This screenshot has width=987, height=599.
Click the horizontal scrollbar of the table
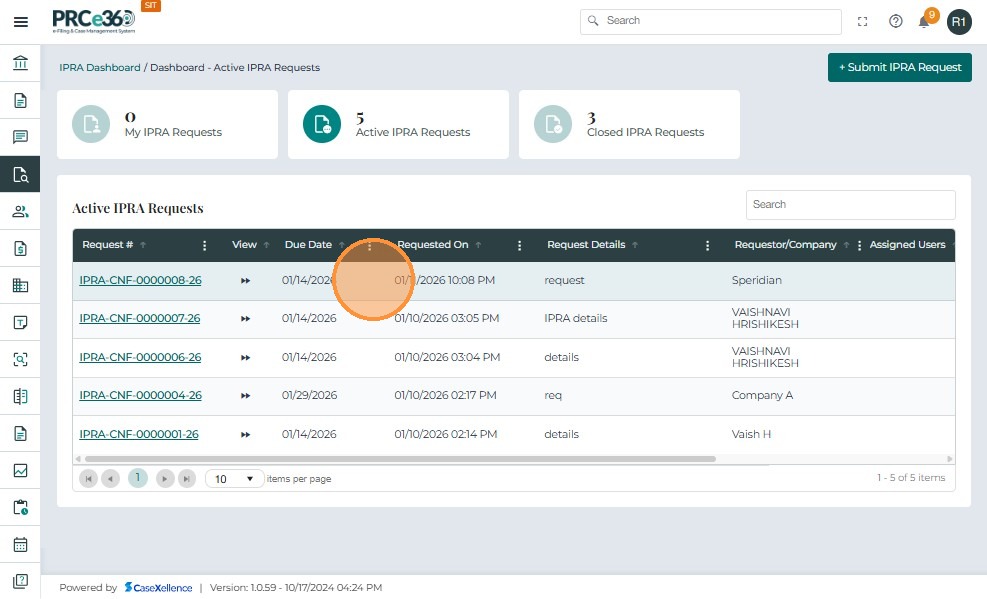point(400,459)
